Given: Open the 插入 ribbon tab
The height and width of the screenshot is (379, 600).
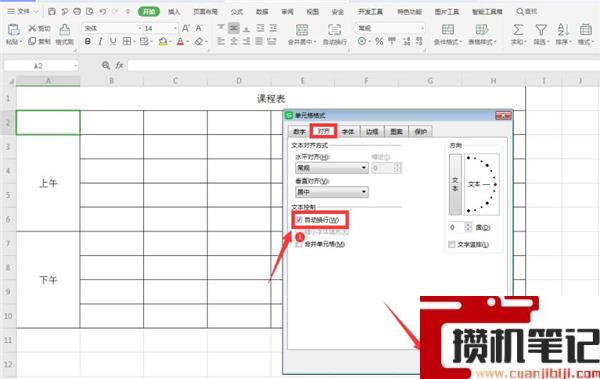Looking at the screenshot, I should 174,12.
